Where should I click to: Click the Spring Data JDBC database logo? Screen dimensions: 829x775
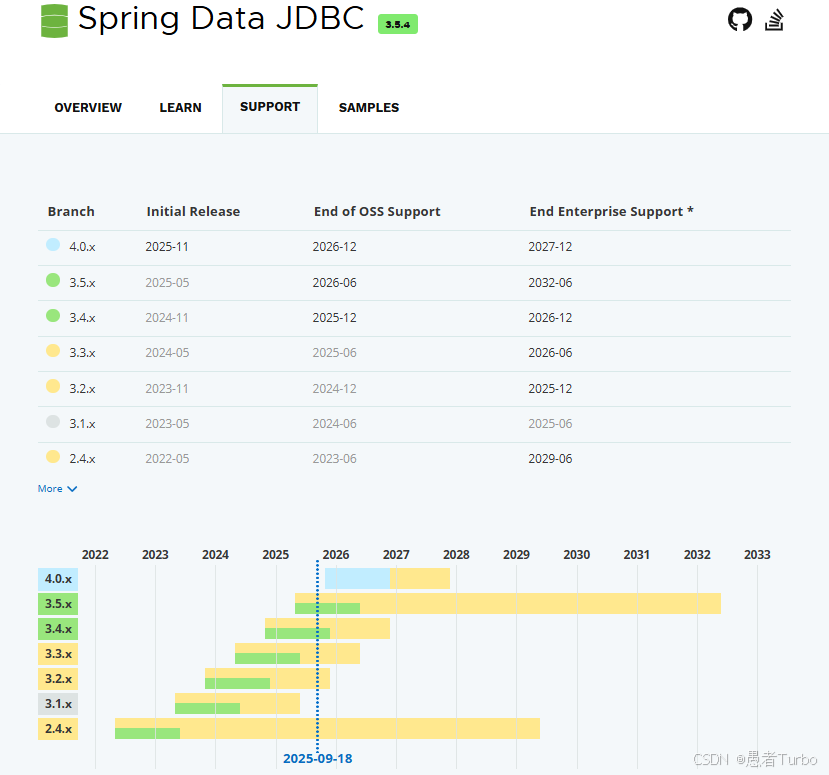click(52, 19)
